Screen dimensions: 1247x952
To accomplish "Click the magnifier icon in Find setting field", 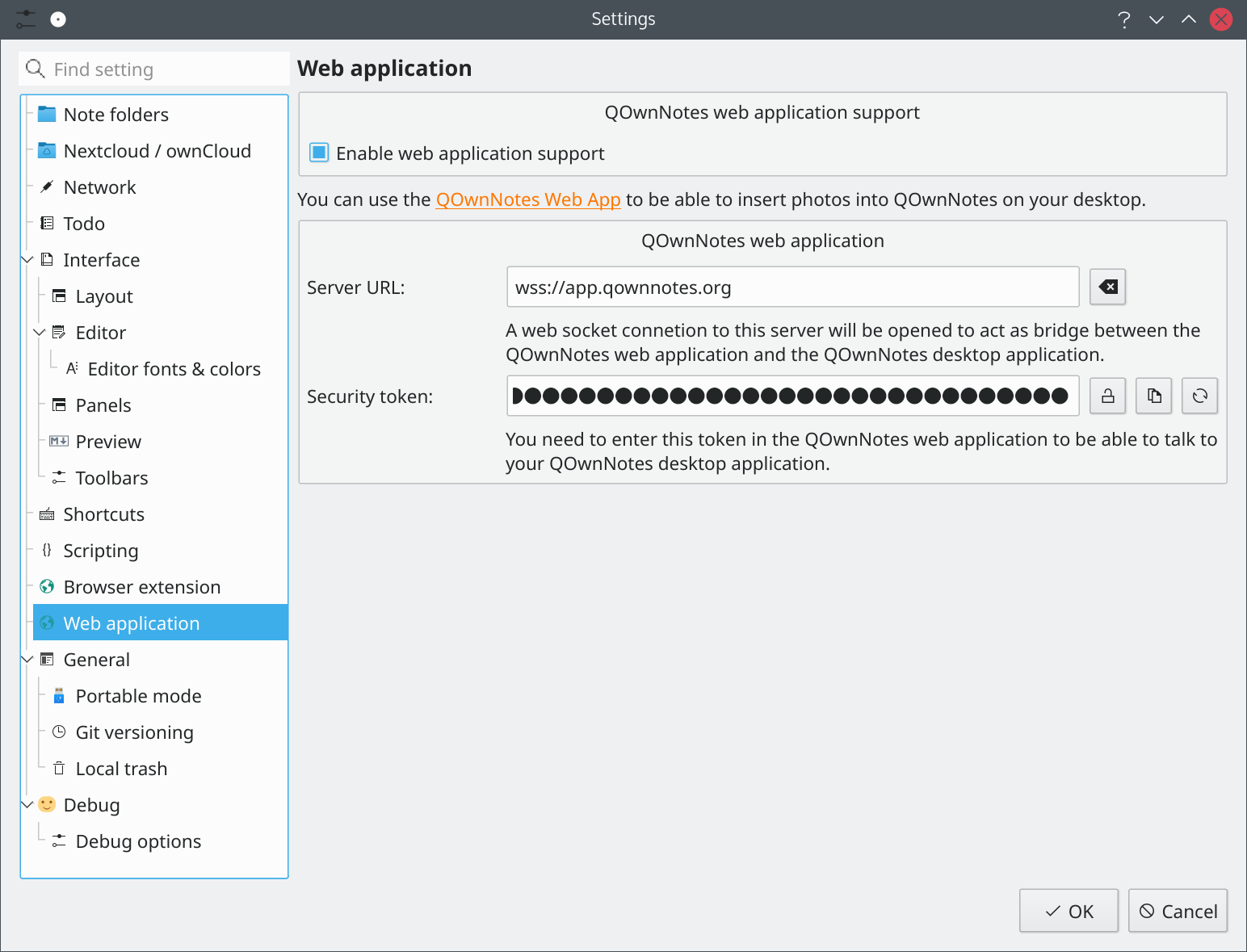I will 36,69.
